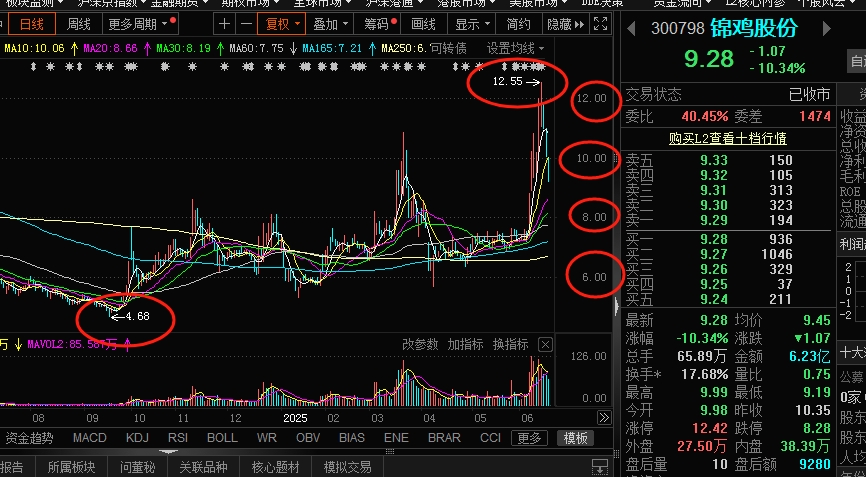Click the MA30:8.19 legend

(183, 49)
